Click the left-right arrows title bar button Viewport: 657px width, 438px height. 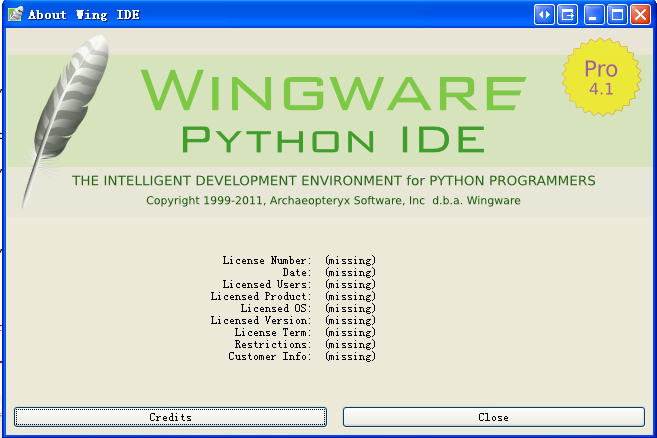pyautogui.click(x=544, y=15)
